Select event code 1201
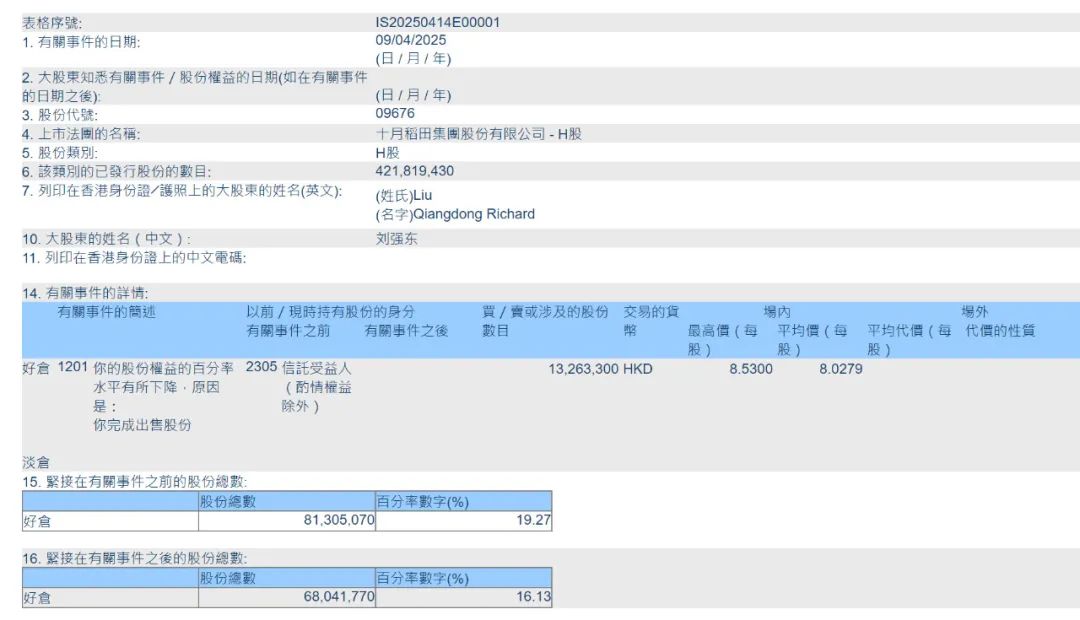 pyautogui.click(x=72, y=367)
